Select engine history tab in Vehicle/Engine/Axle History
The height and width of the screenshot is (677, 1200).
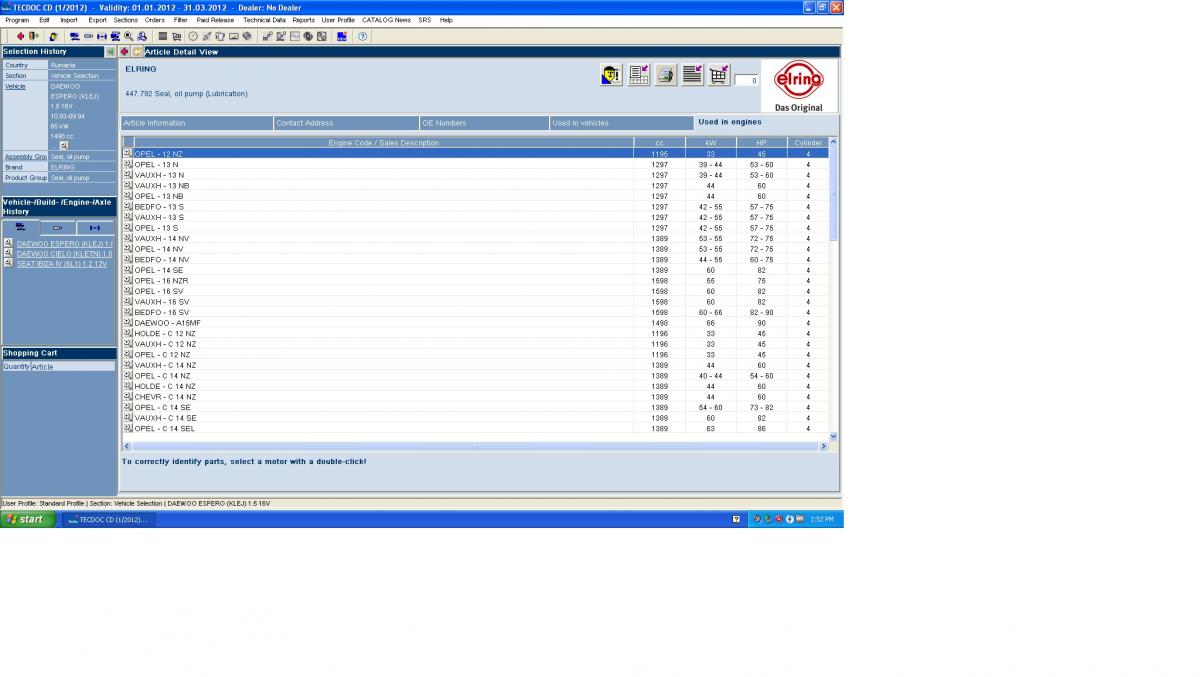coord(58,228)
